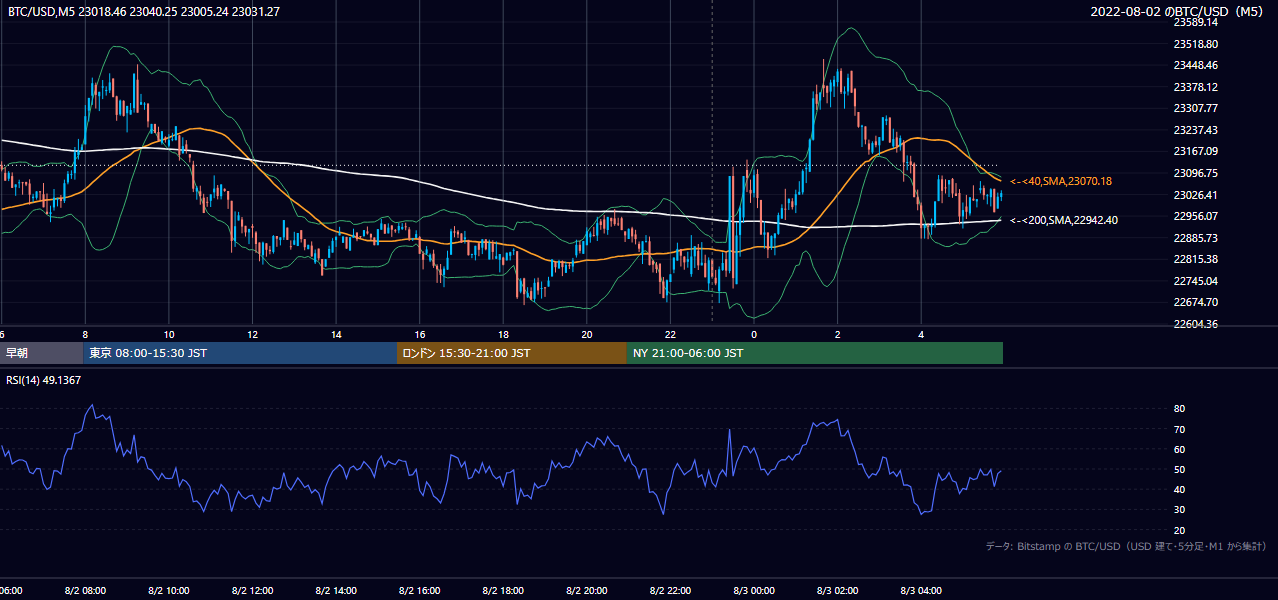Click RSI axis level 60

pos(1179,449)
